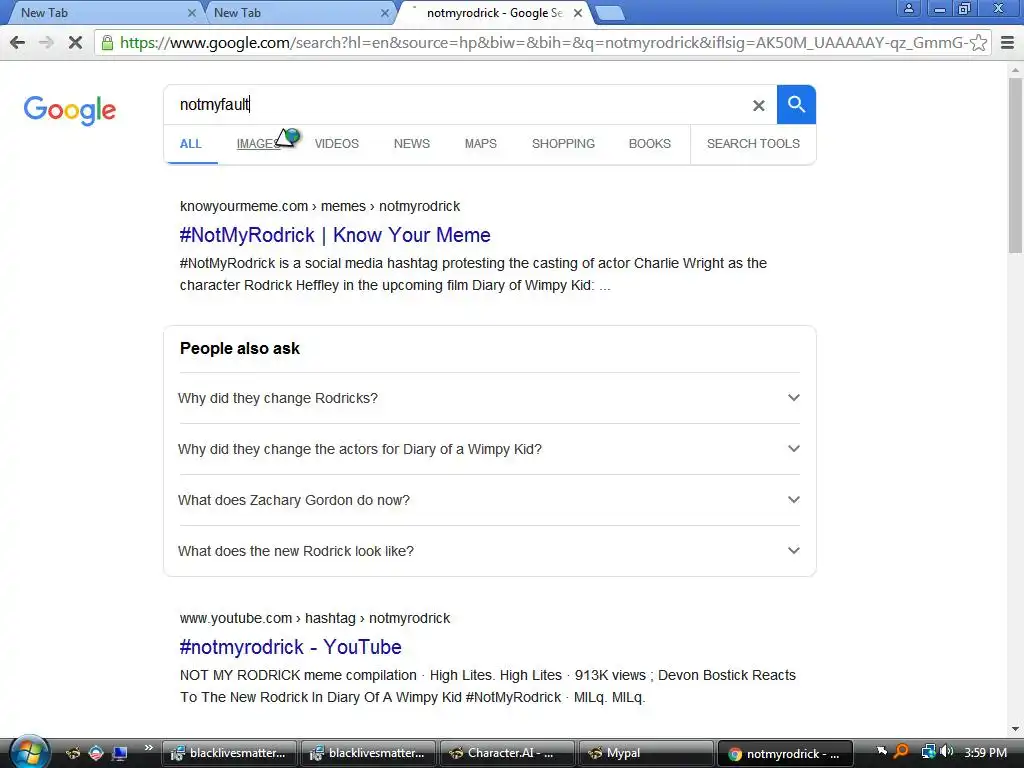1024x768 pixels.
Task: Open SEARCH TOOLS options
Action: click(753, 144)
